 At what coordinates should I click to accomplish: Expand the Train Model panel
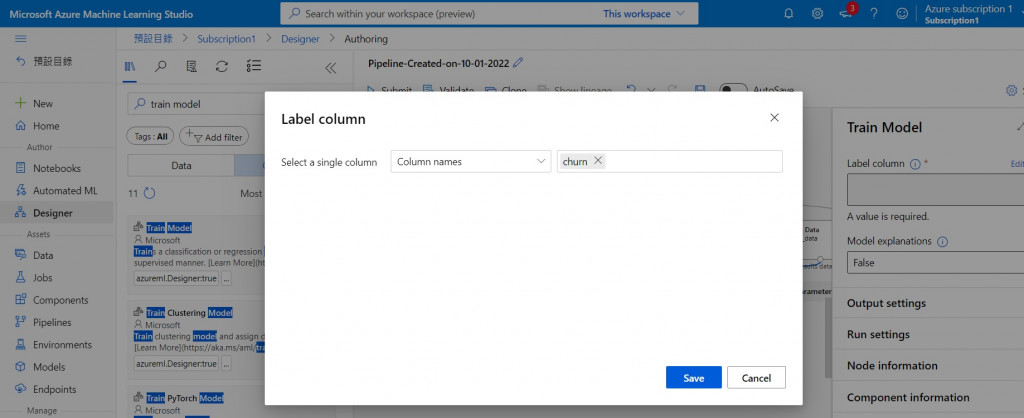pyautogui.click(x=1019, y=127)
